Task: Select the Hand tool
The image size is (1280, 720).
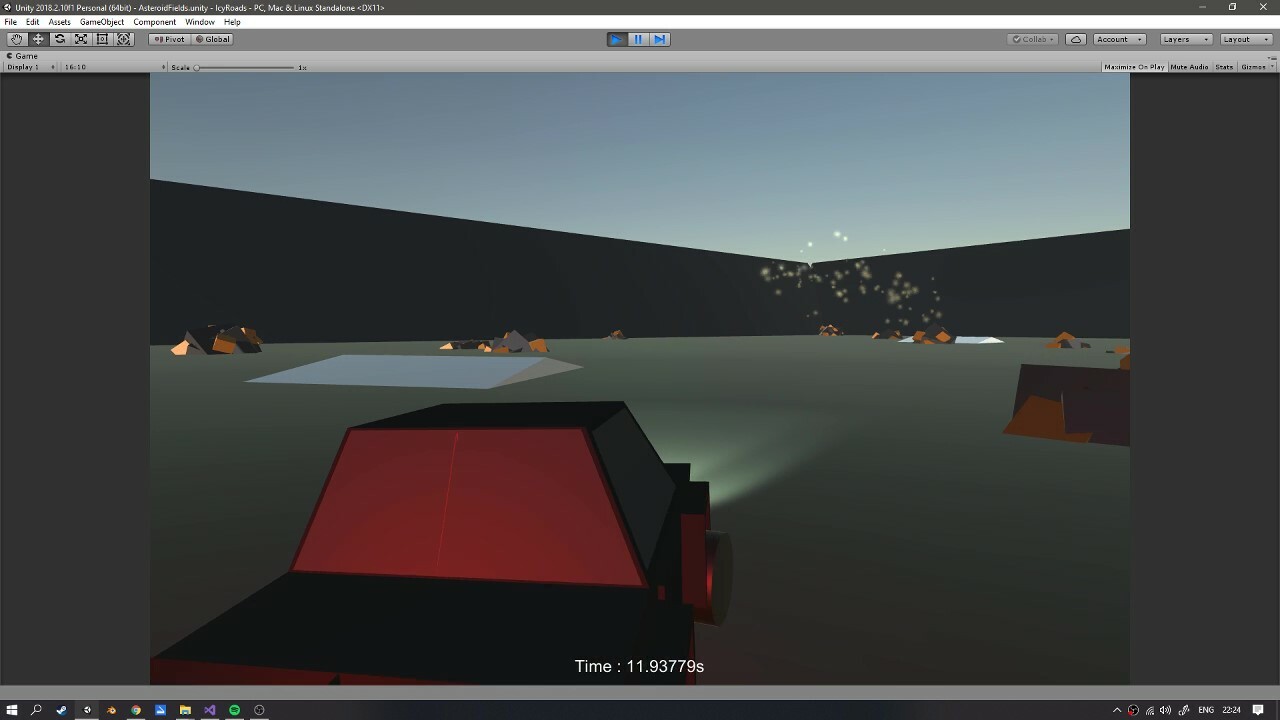Action: pos(16,39)
